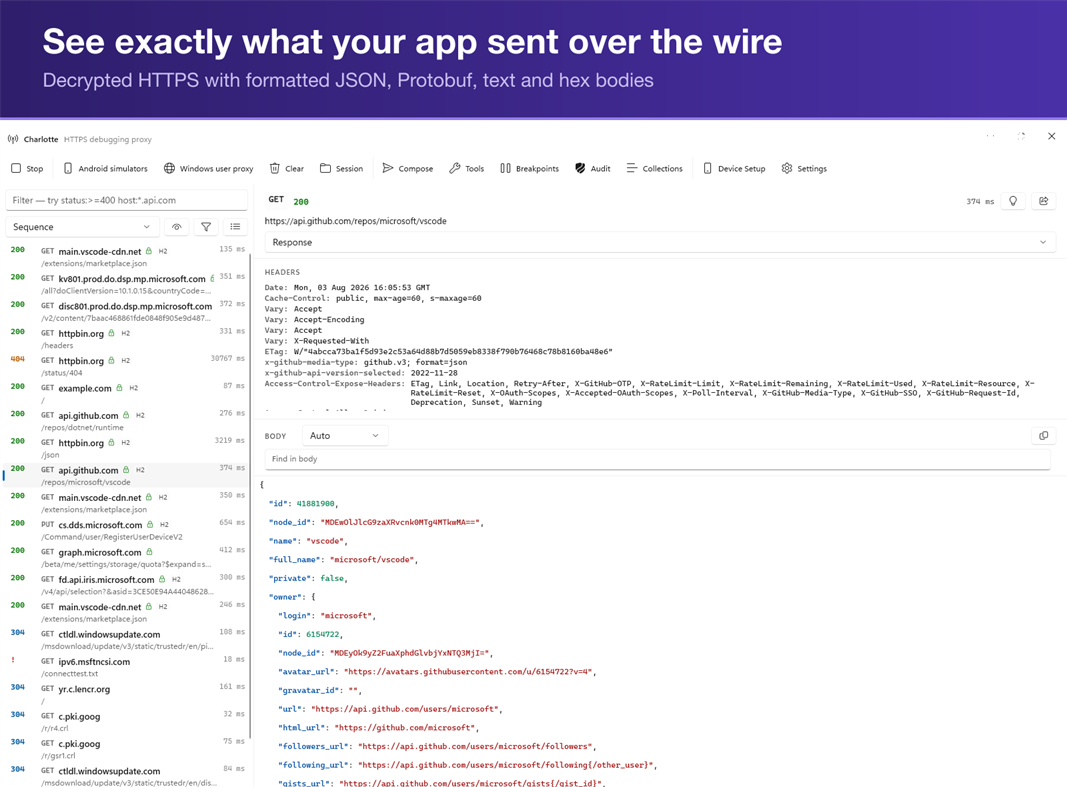The height and width of the screenshot is (787, 1067).
Task: Focus the request filter field
Action: tap(127, 200)
